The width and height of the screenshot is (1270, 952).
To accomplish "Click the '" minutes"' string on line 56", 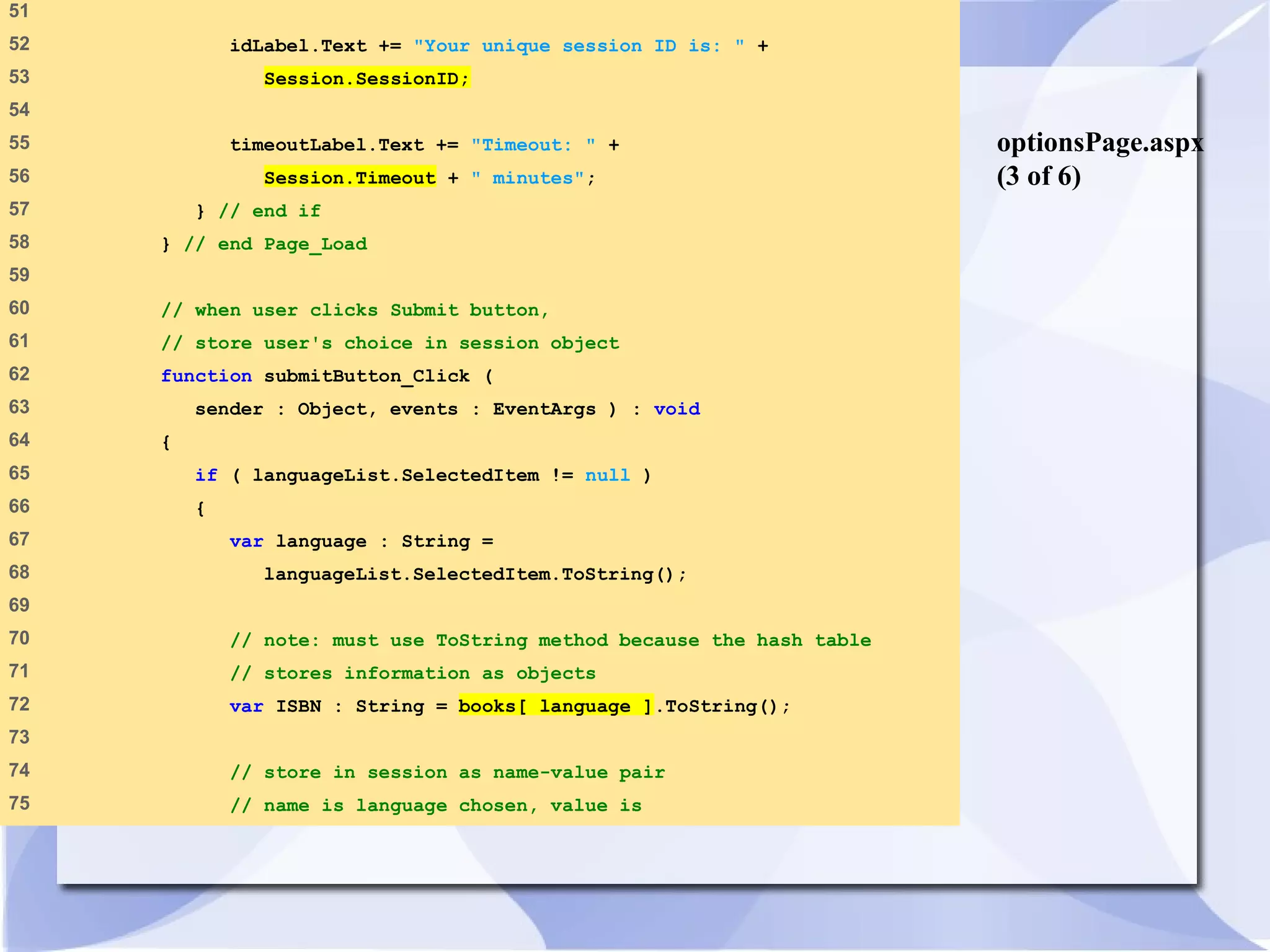I will 528,178.
